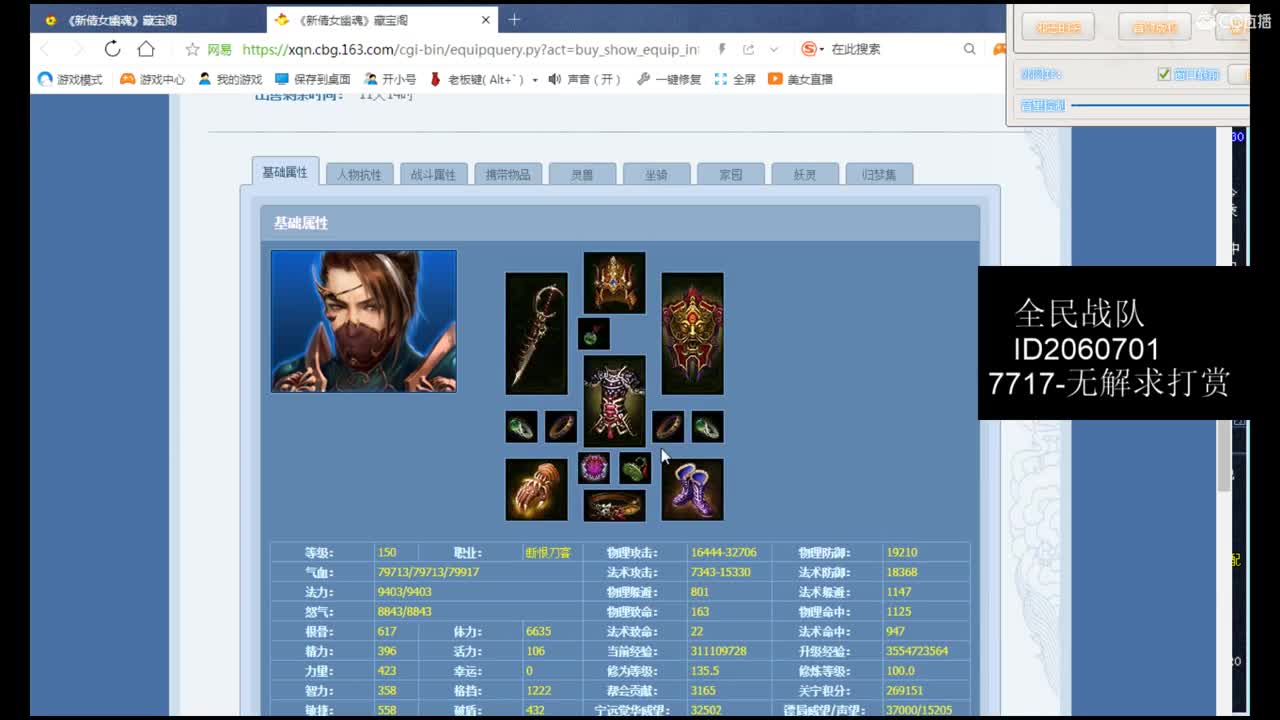The height and width of the screenshot is (720, 1280).
Task: Inspect the golden gloves equipment icon
Action: 536,489
